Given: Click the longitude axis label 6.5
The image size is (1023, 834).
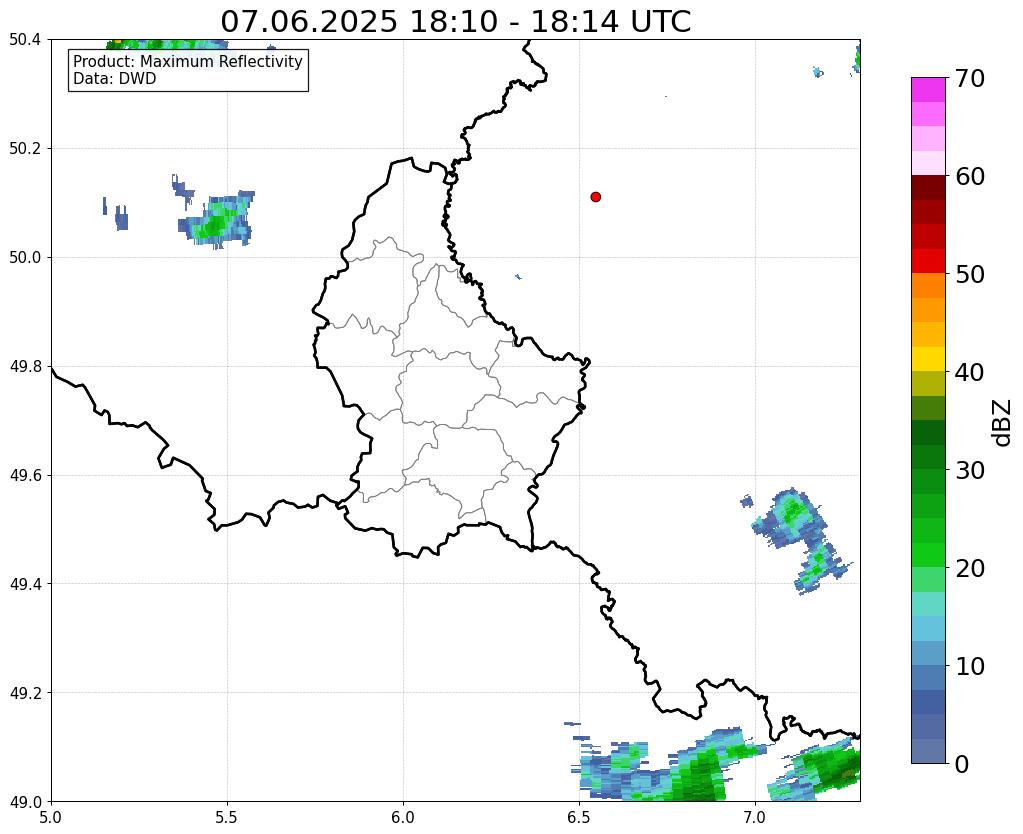Looking at the screenshot, I should coord(579,818).
